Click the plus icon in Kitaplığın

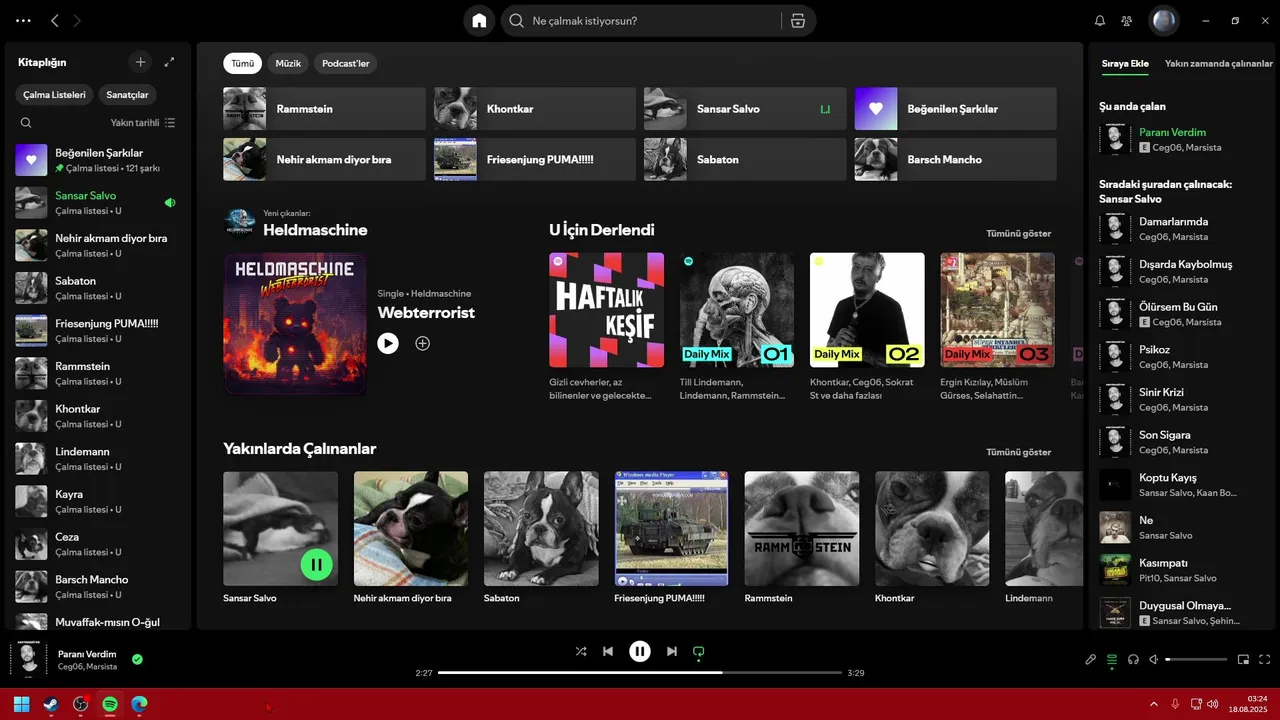[x=140, y=62]
